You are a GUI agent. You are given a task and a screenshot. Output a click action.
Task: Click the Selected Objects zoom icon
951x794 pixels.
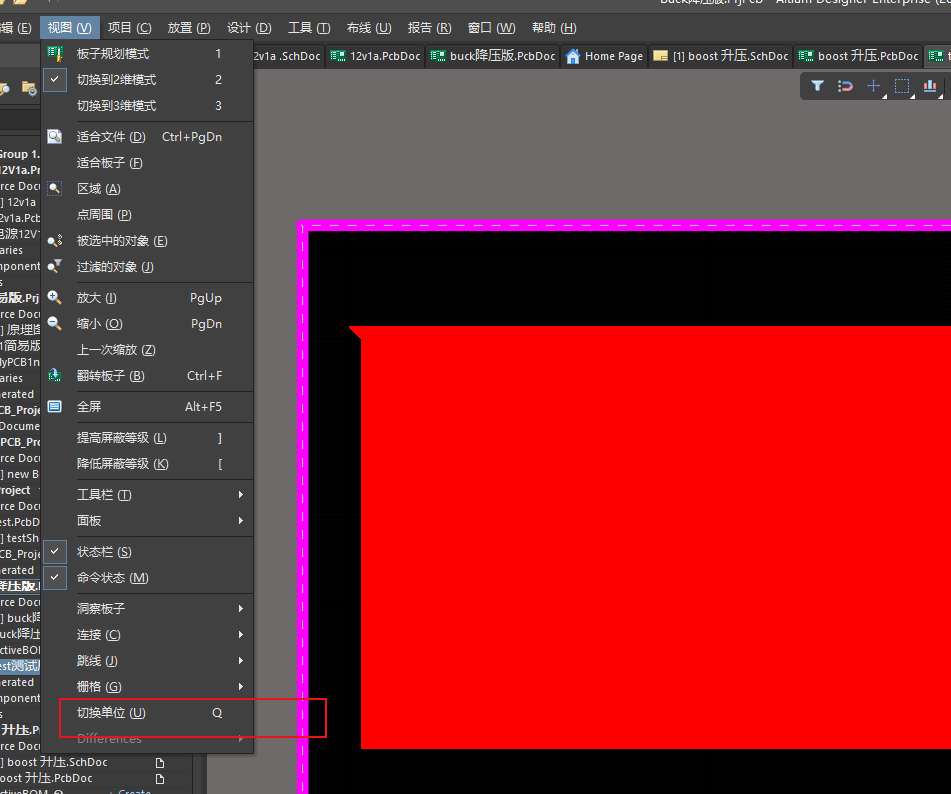55,241
